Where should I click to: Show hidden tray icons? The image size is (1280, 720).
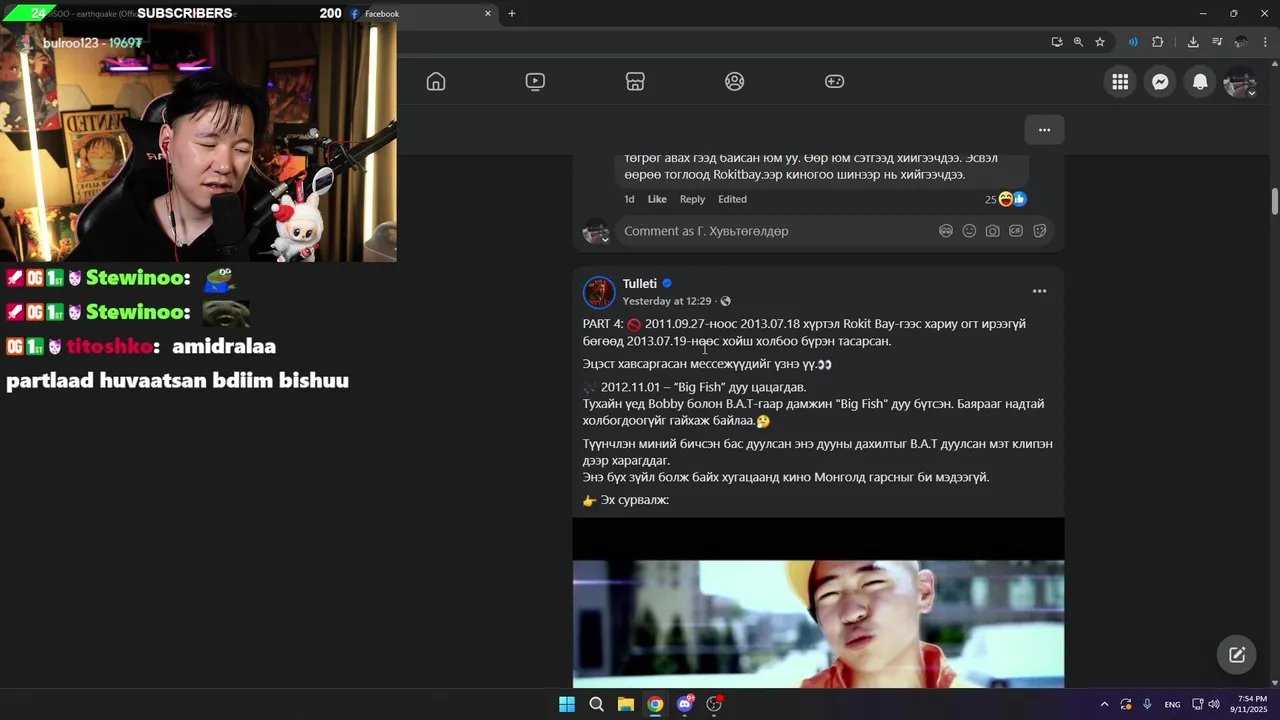[1104, 704]
